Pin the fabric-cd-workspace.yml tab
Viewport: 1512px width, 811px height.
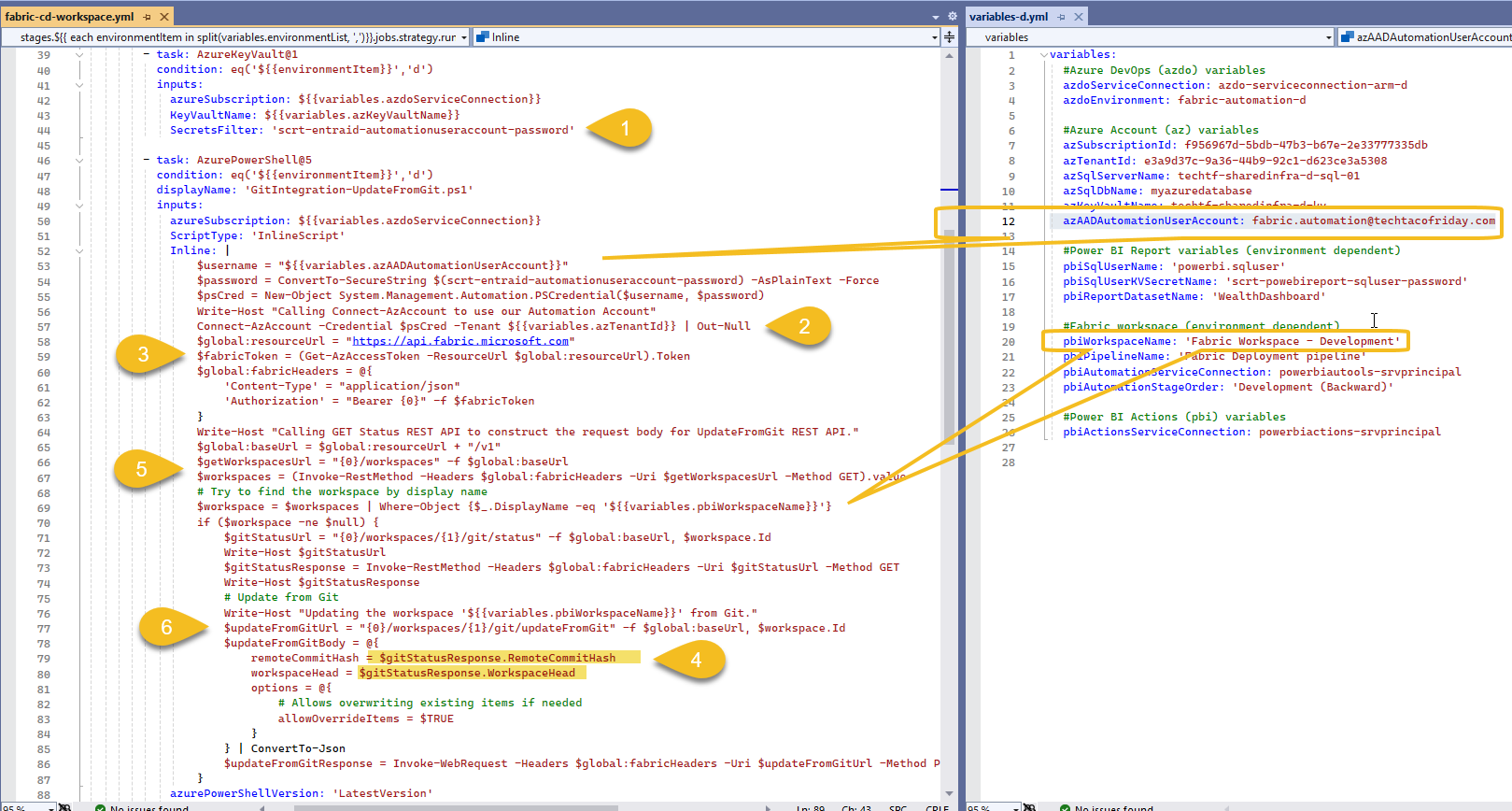[148, 17]
